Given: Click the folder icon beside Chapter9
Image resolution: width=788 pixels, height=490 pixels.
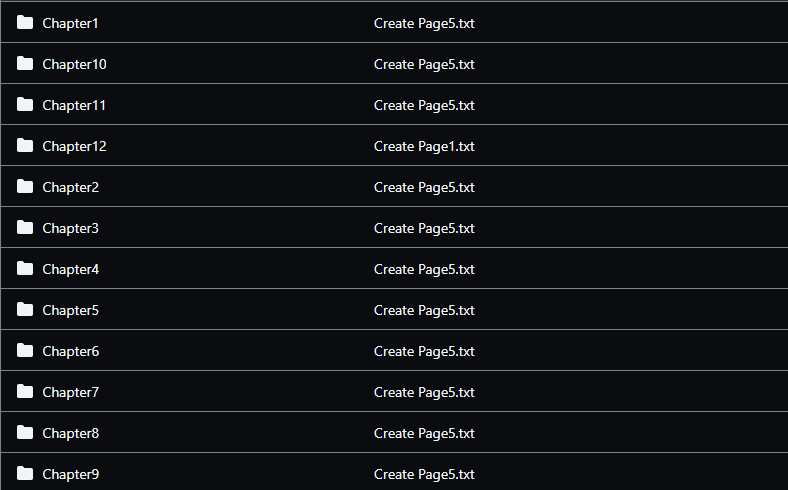Looking at the screenshot, I should point(25,473).
